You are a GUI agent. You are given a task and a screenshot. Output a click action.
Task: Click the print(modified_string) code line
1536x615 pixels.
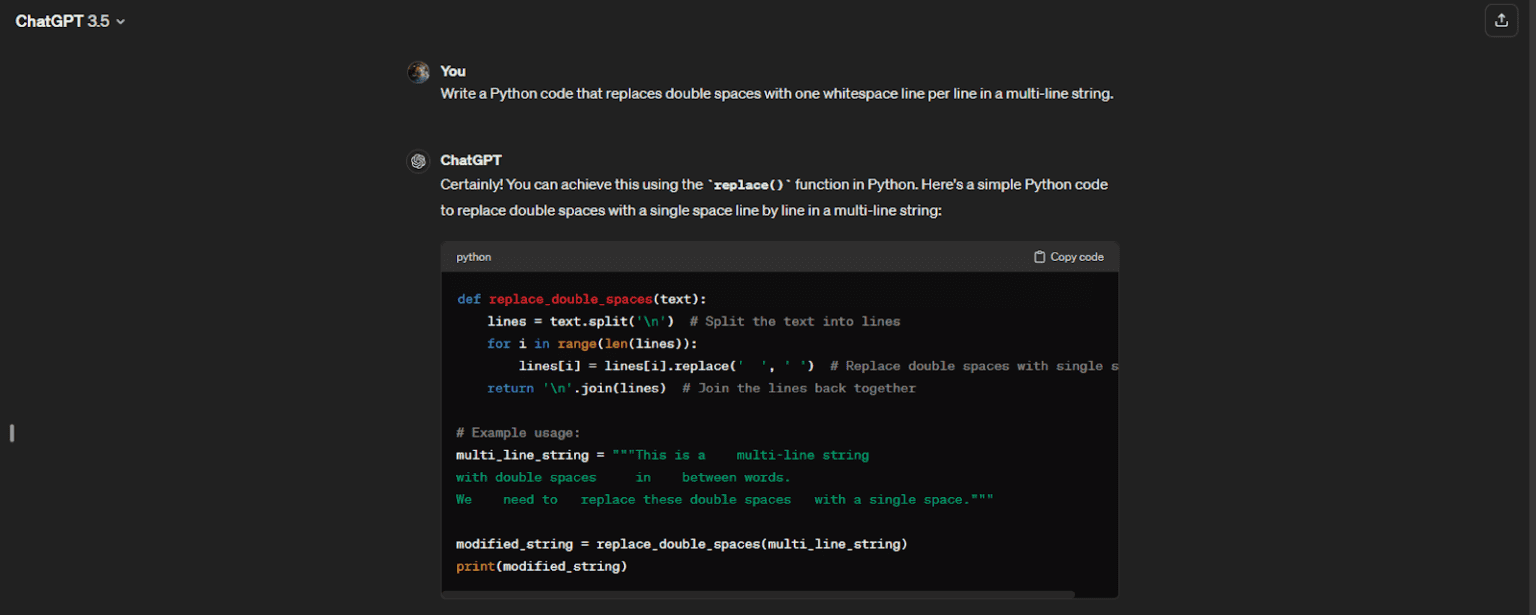click(541, 566)
